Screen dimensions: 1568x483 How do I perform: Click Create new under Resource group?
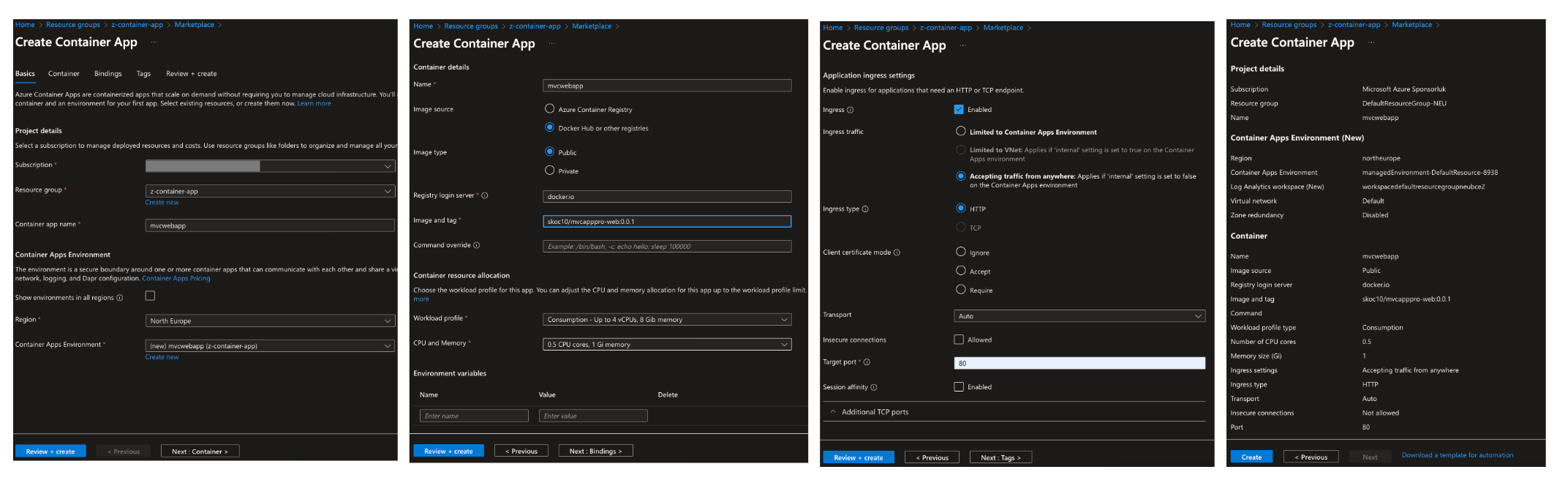coord(162,203)
